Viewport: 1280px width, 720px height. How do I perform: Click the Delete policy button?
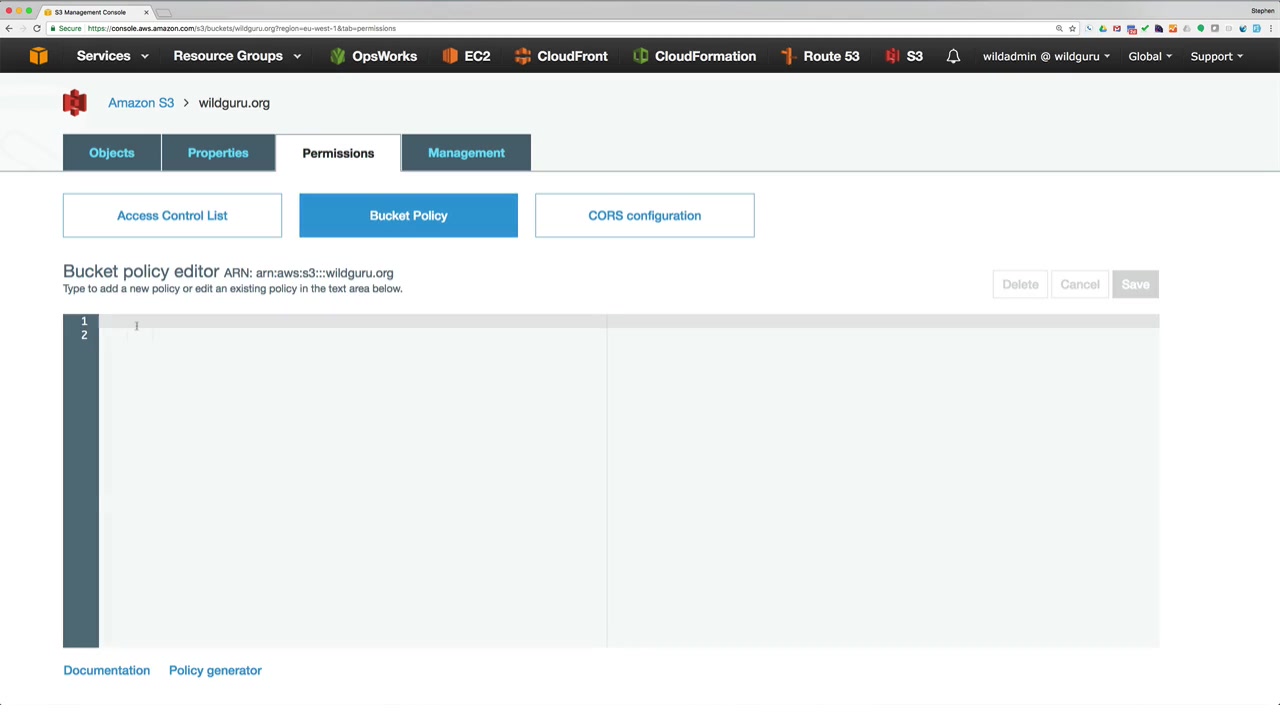(x=1020, y=285)
